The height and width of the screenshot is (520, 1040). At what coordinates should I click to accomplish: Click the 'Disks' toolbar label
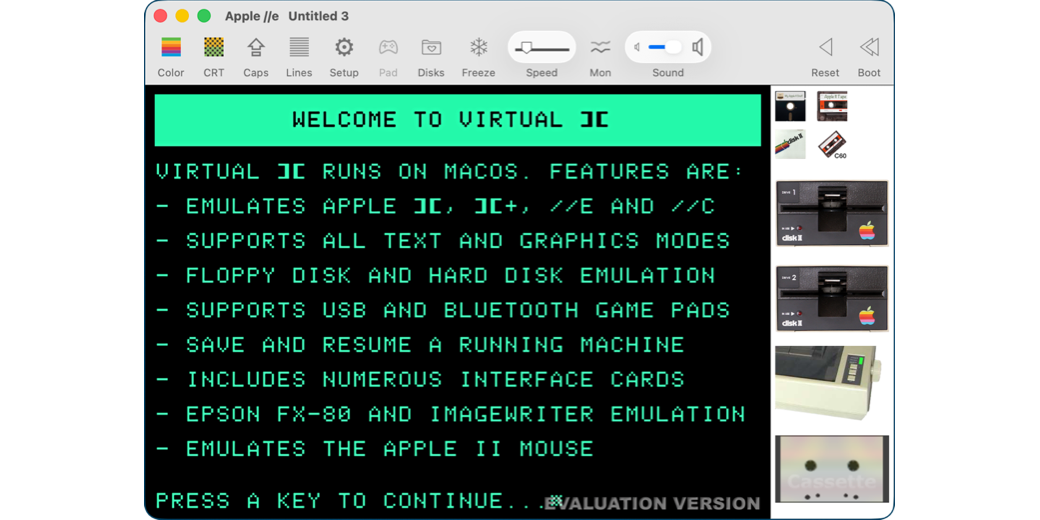point(431,73)
